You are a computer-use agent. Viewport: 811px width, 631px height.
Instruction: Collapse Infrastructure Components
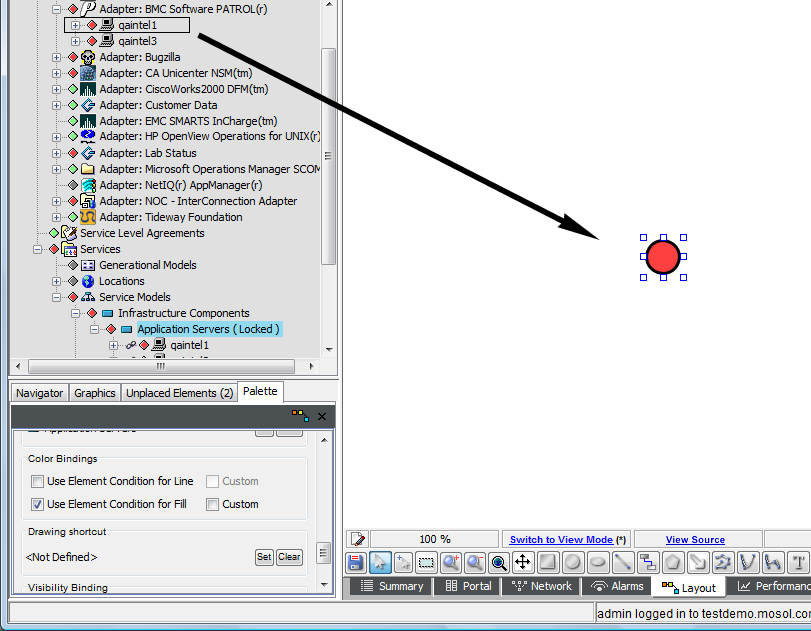[76, 313]
